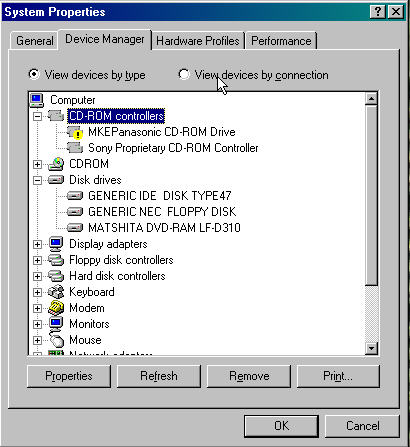
Task: Click the device list scroll down arrow
Action: coord(371,349)
